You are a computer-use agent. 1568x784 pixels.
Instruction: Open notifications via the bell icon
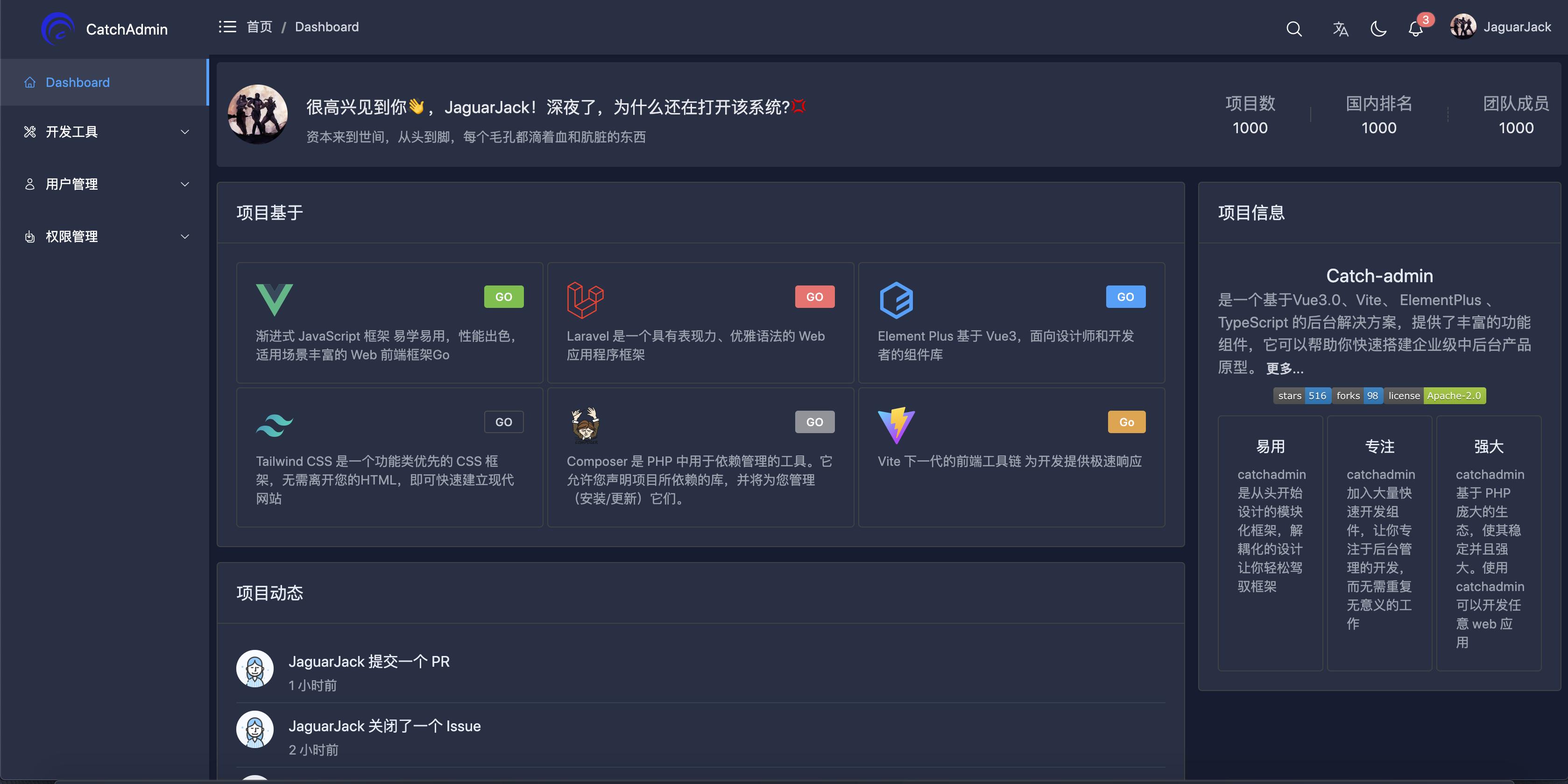(x=1415, y=29)
